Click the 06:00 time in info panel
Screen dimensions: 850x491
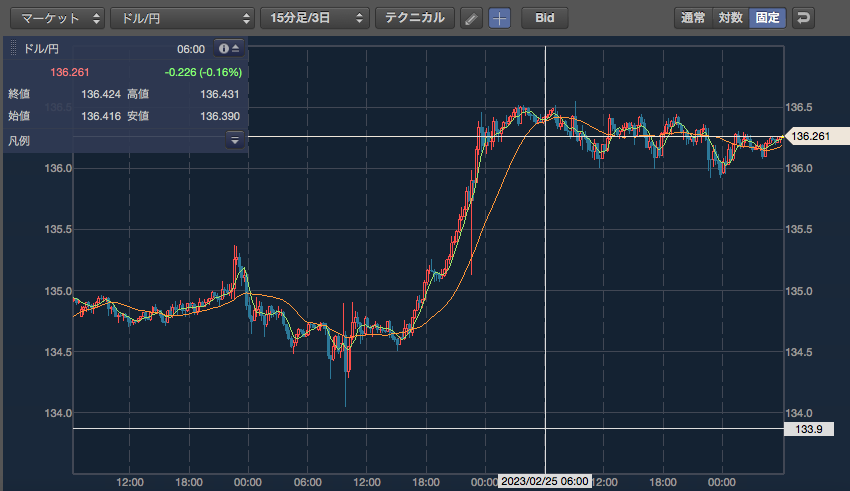191,49
